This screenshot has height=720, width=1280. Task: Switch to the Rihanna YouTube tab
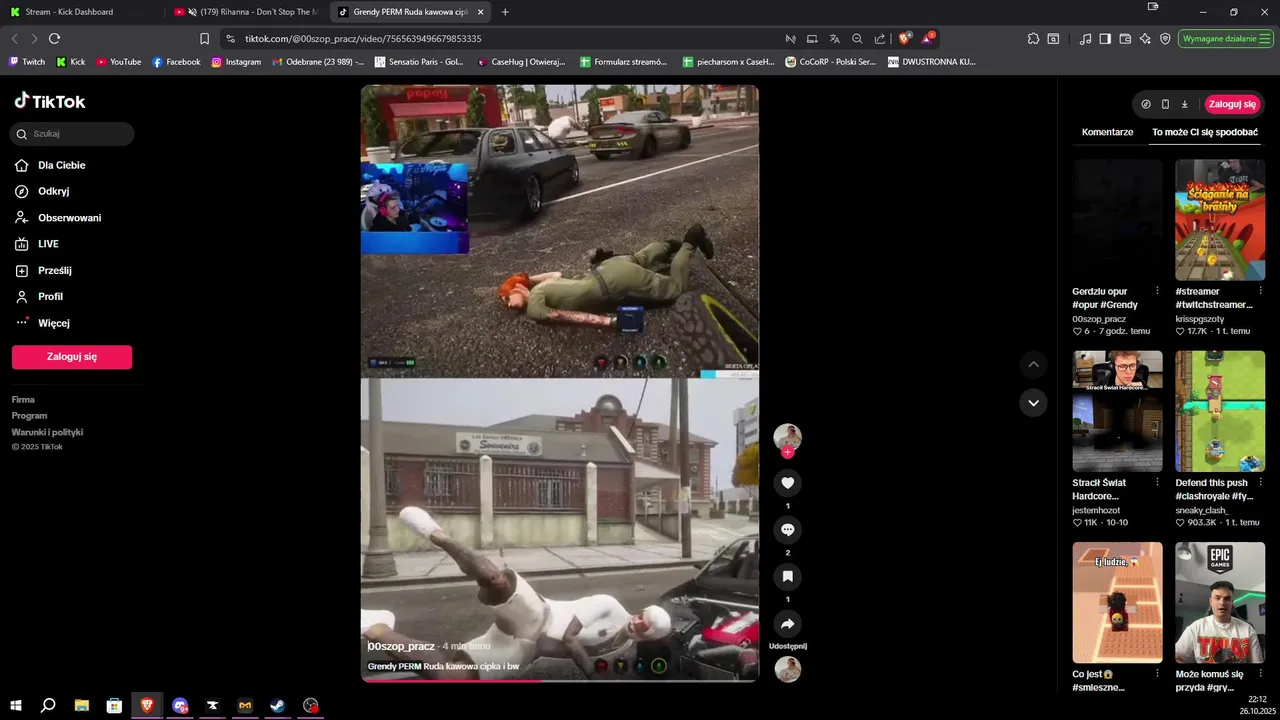click(248, 12)
